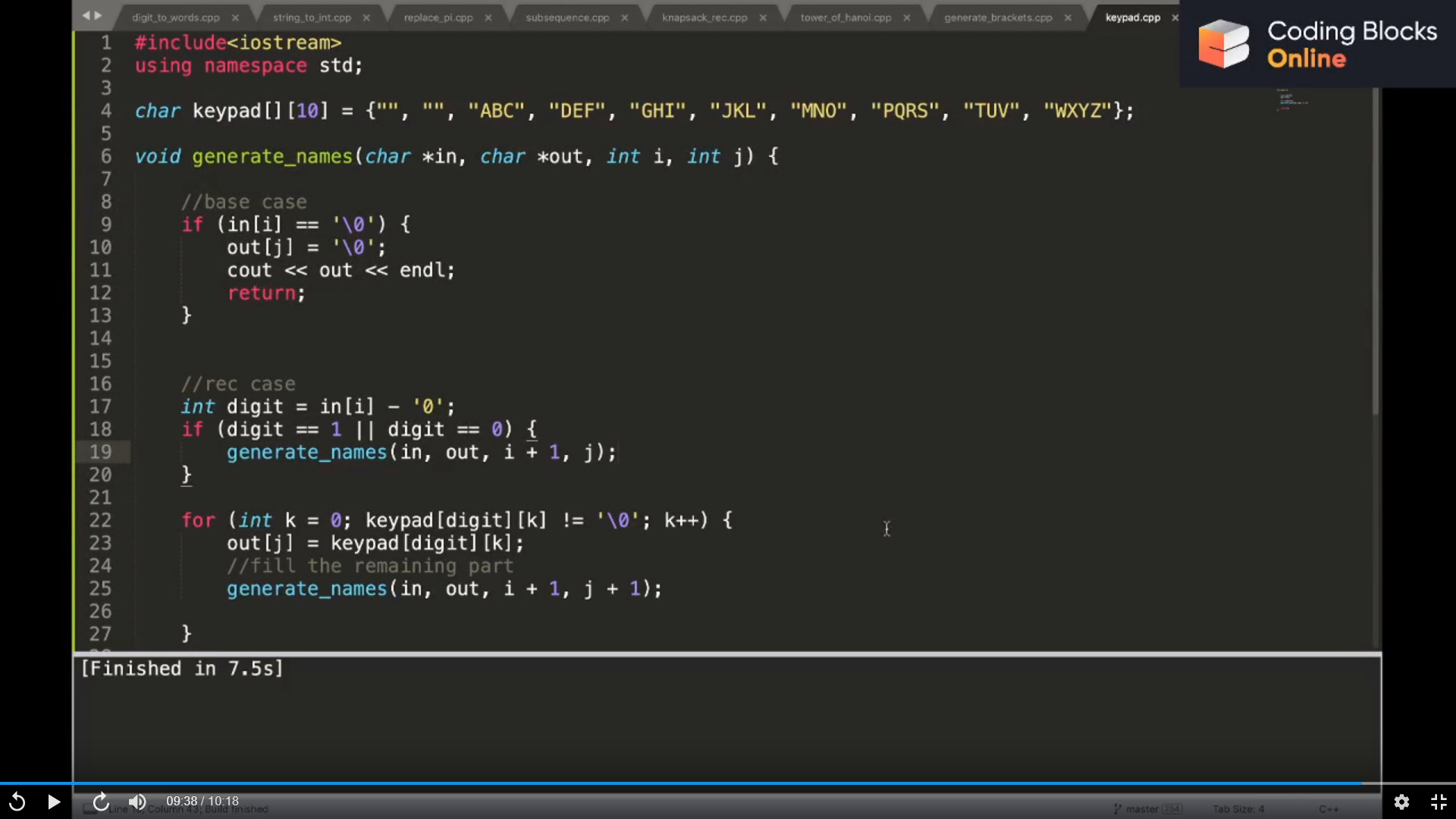Play the video

[x=54, y=802]
